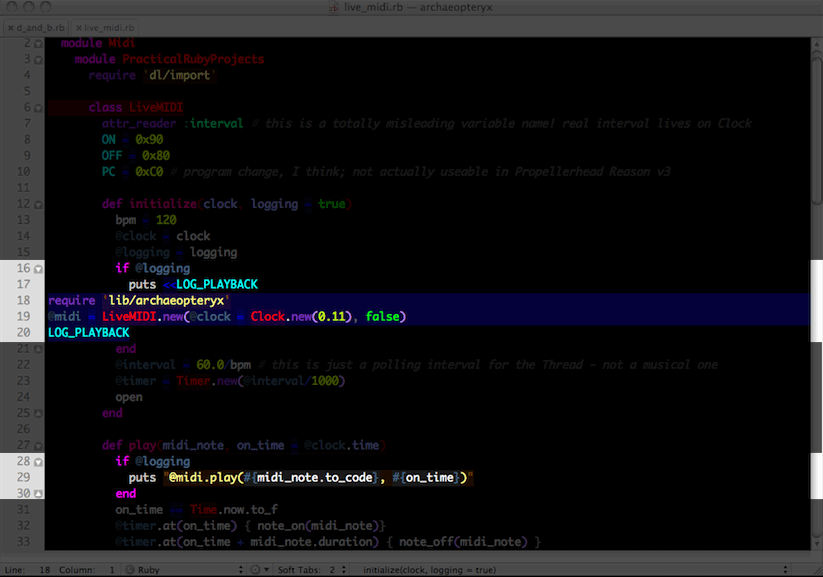Collapse the fold marker on line 2
823x577 pixels.
(38, 44)
